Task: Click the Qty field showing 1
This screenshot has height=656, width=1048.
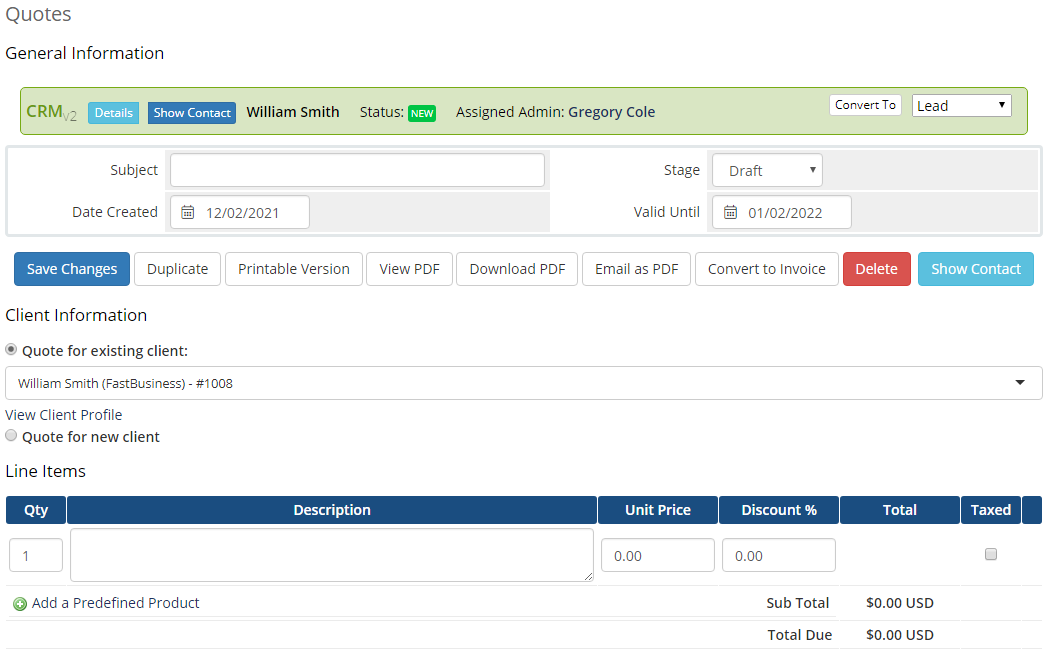Action: pos(36,555)
